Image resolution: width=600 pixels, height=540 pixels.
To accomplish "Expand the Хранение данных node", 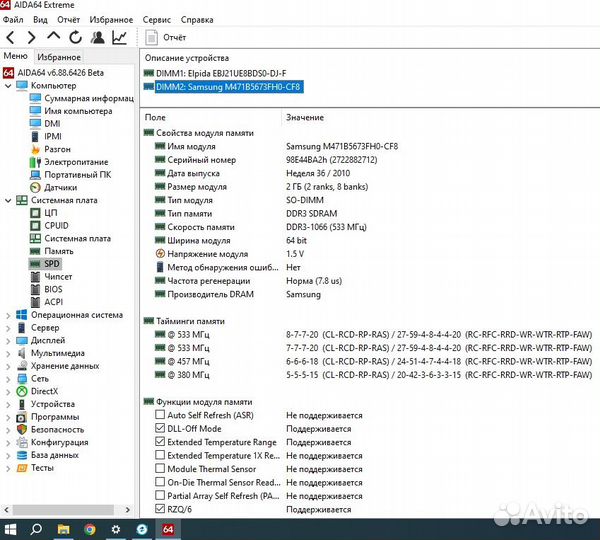I will (x=9, y=366).
